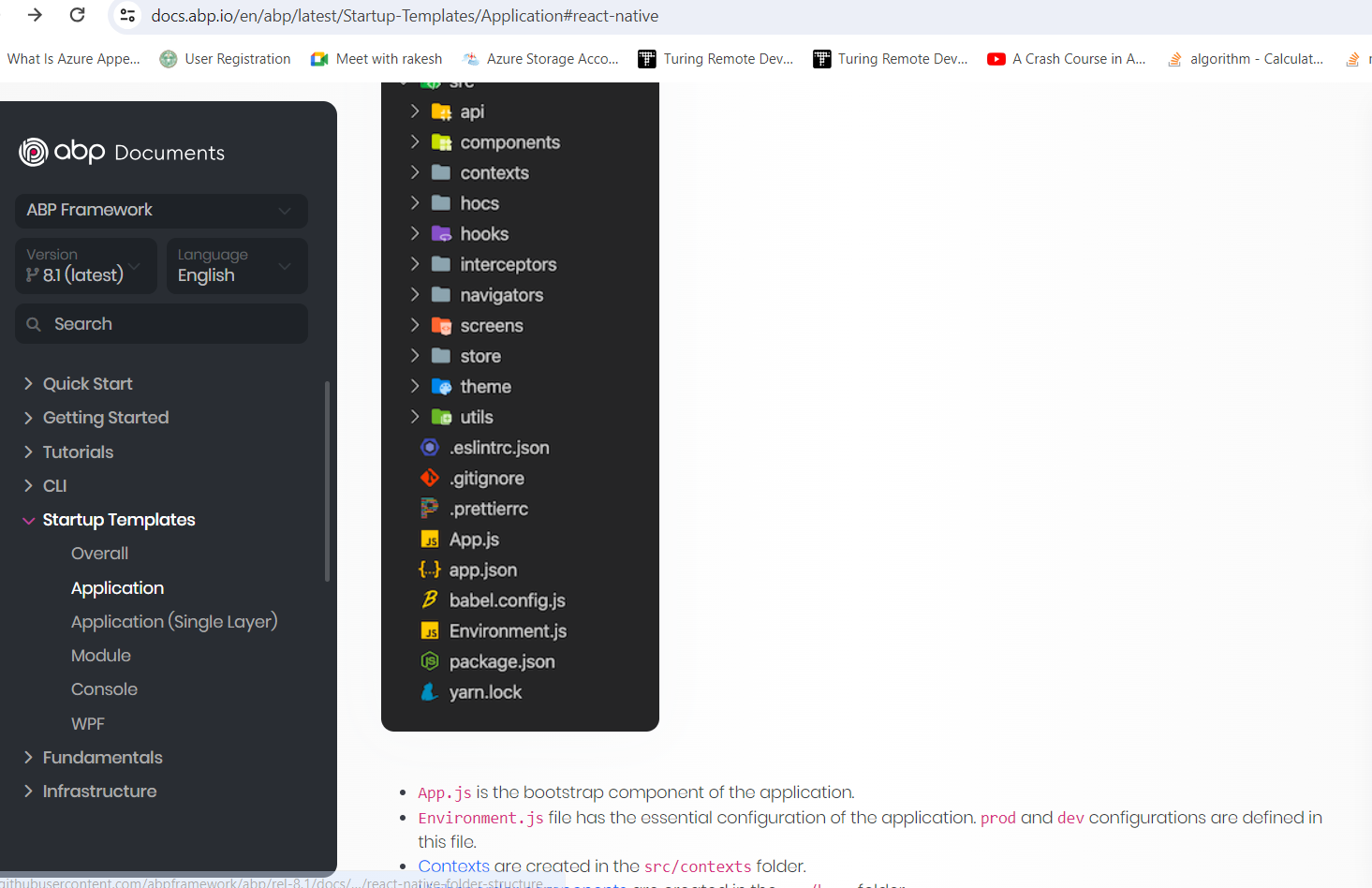Select Overall under Startup Templates
Viewport: 1372px width, 888px height.
click(99, 553)
